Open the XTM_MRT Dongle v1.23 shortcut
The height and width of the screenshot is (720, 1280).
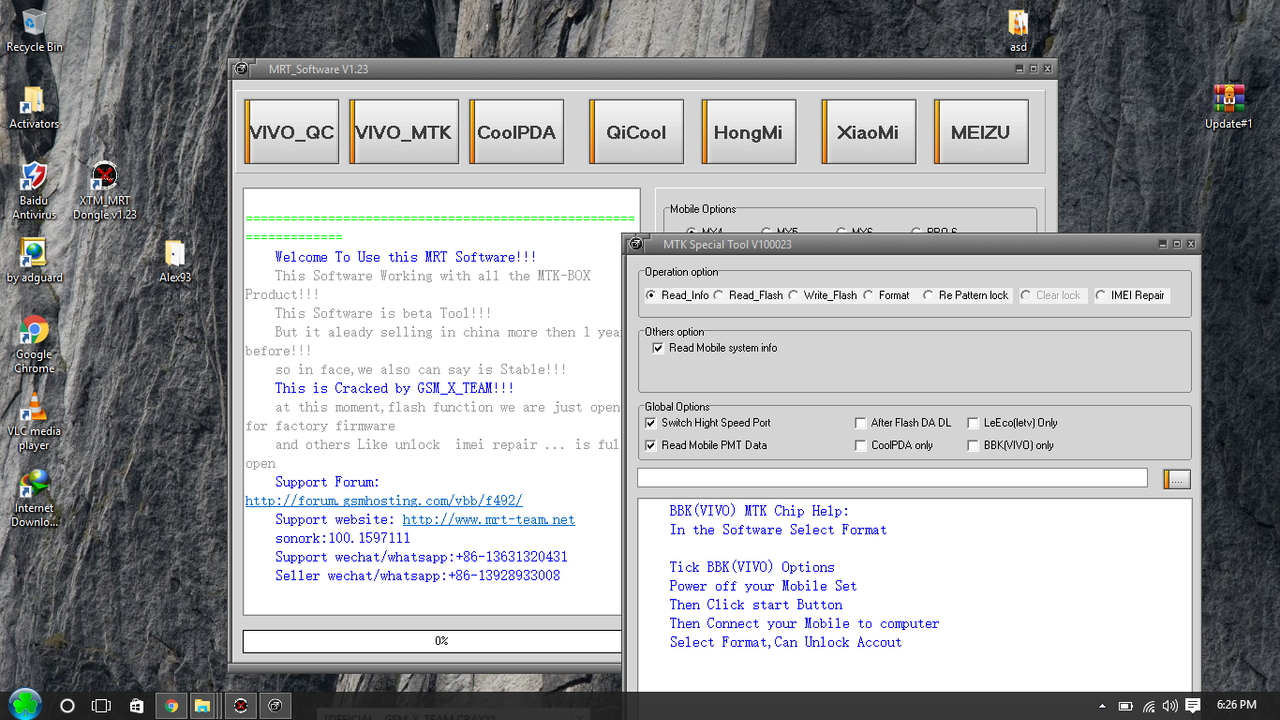coord(105,190)
